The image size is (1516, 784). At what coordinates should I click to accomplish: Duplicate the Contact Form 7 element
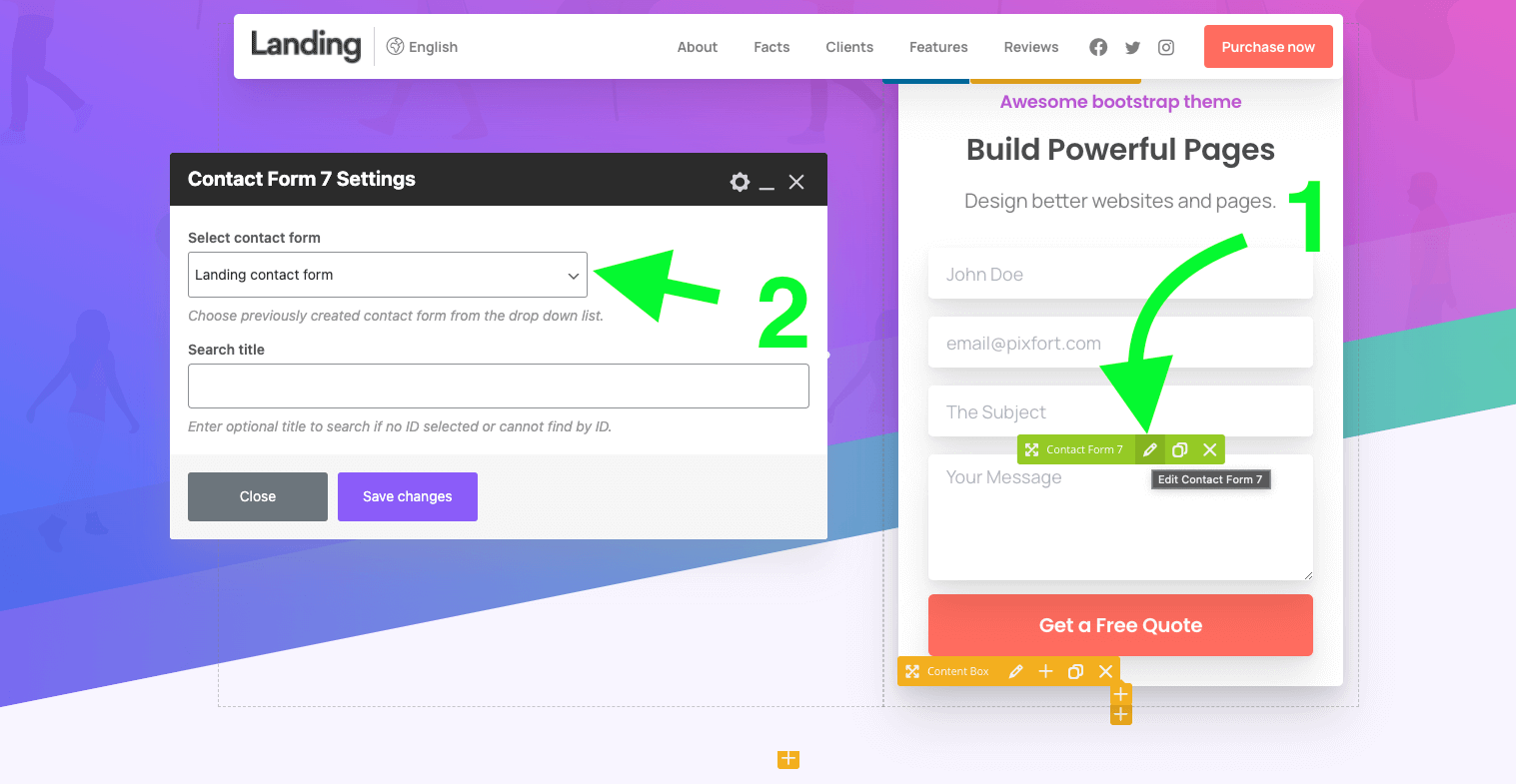tap(1179, 449)
